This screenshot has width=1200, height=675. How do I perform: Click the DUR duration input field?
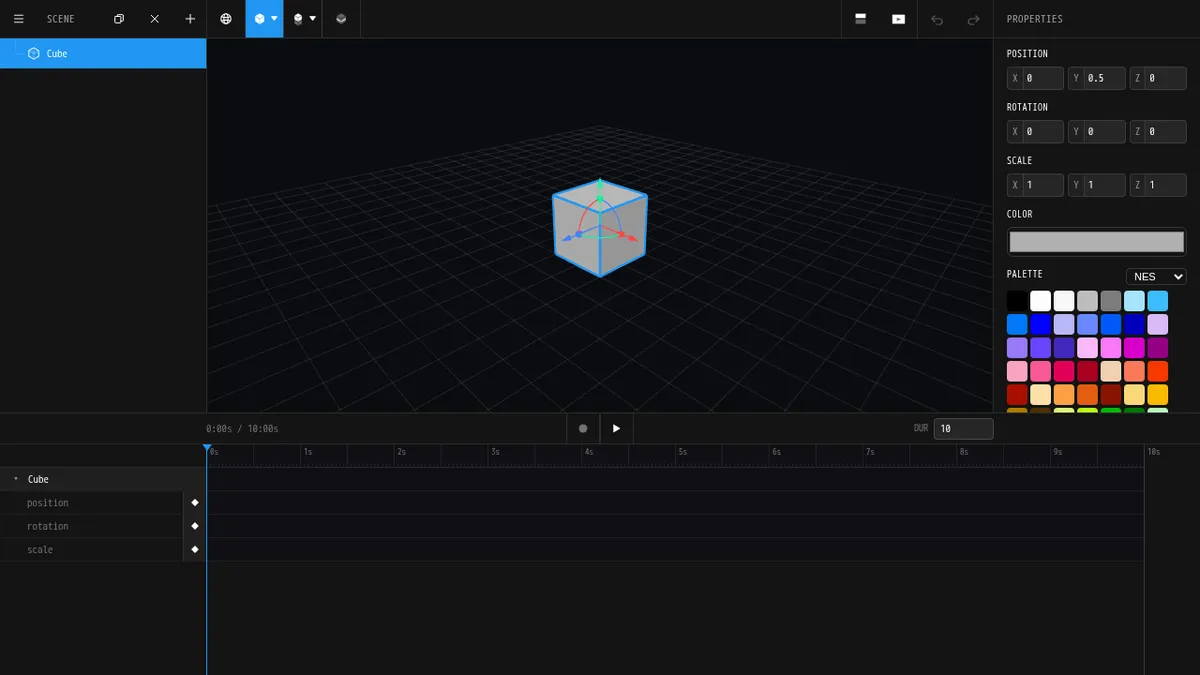pos(963,428)
